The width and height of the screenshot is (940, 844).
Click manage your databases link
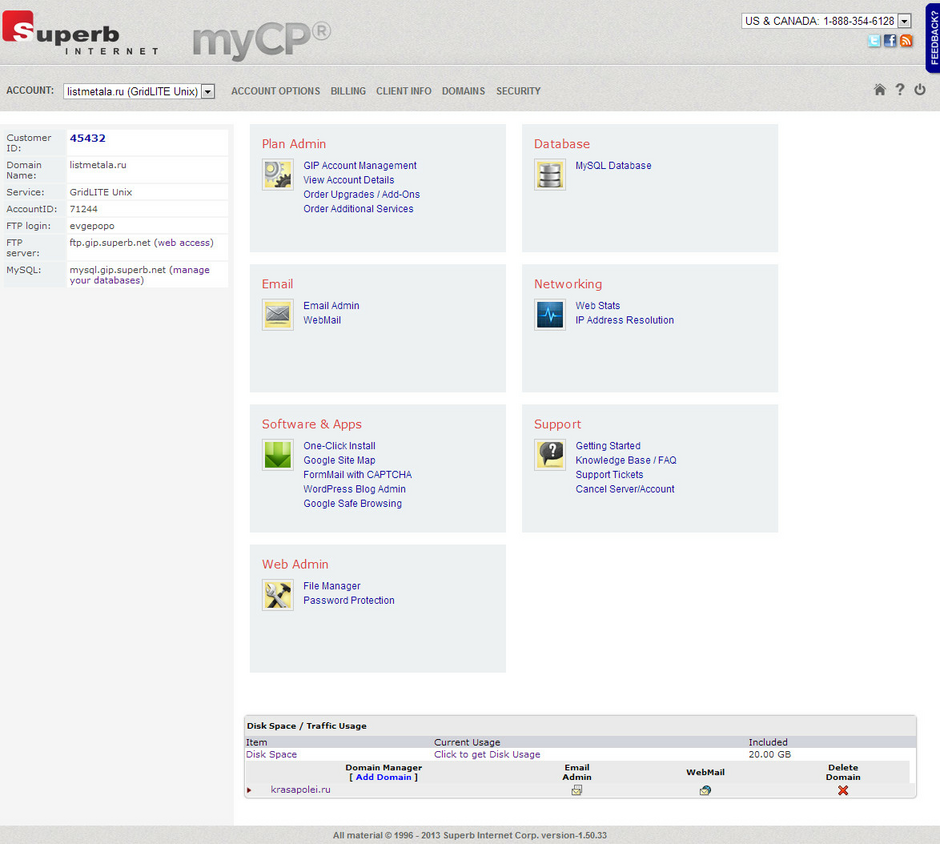coord(140,275)
